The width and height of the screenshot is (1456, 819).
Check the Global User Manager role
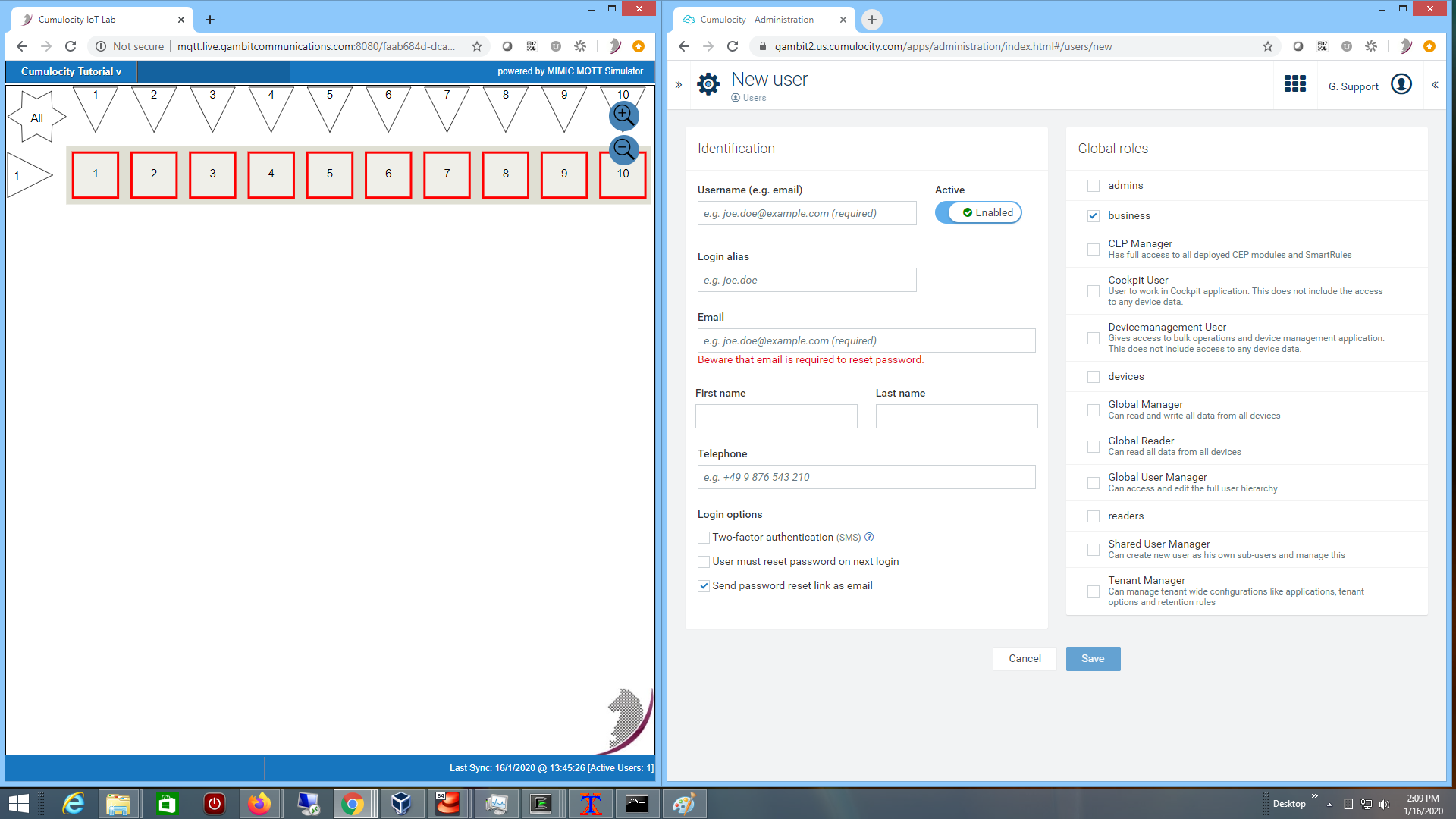[x=1094, y=483]
